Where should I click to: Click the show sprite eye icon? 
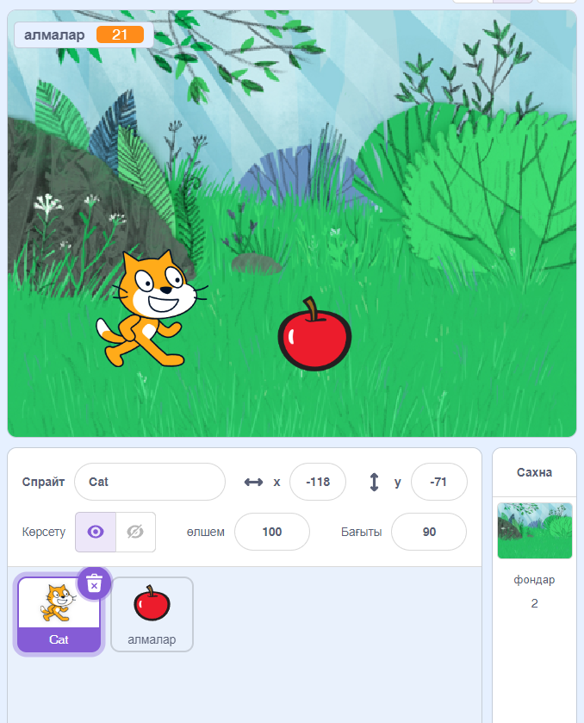[95, 532]
